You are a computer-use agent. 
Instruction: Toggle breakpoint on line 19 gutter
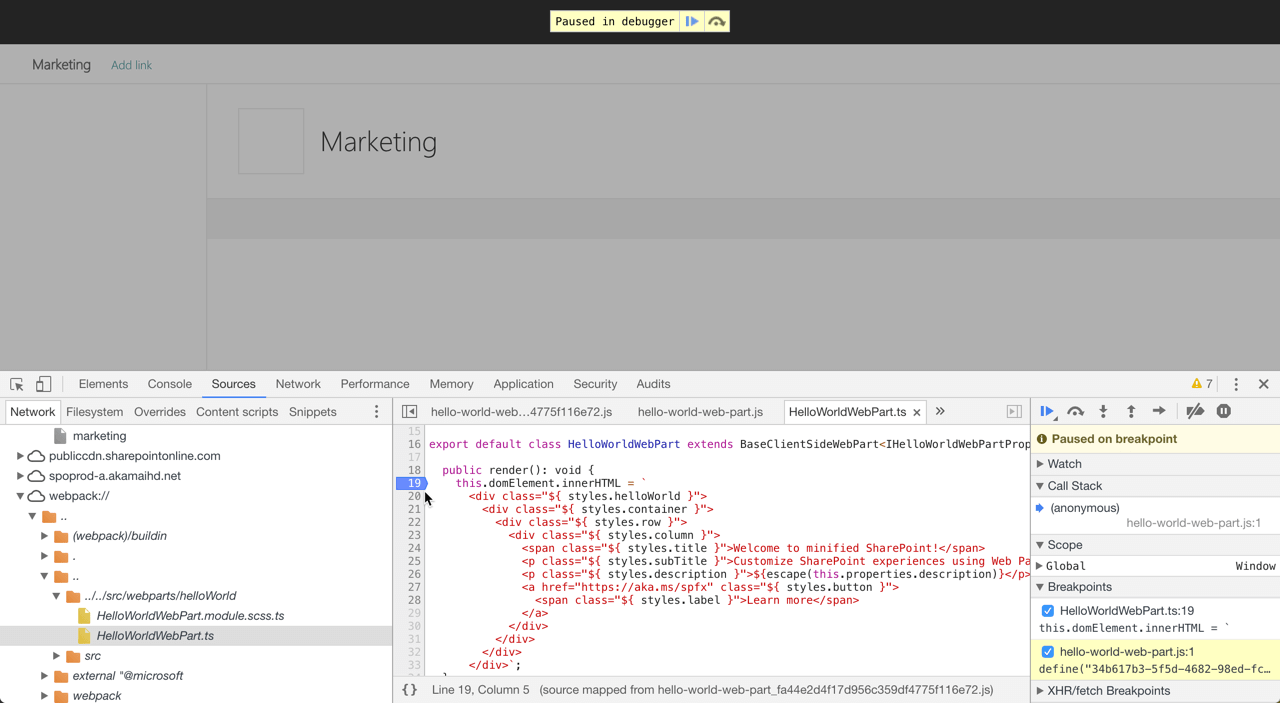[x=412, y=483]
